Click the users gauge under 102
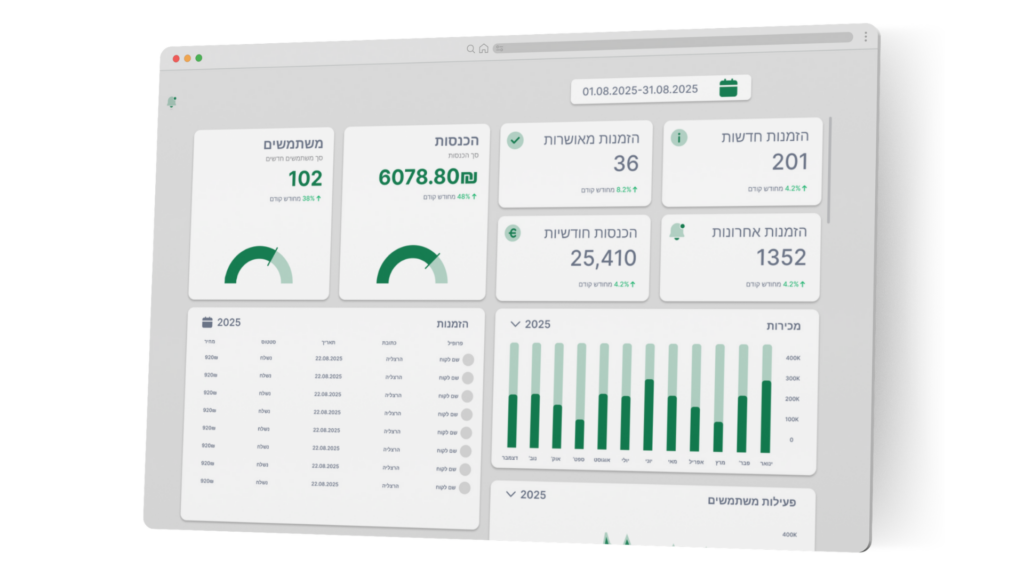The height and width of the screenshot is (576, 1024). pyautogui.click(x=259, y=266)
